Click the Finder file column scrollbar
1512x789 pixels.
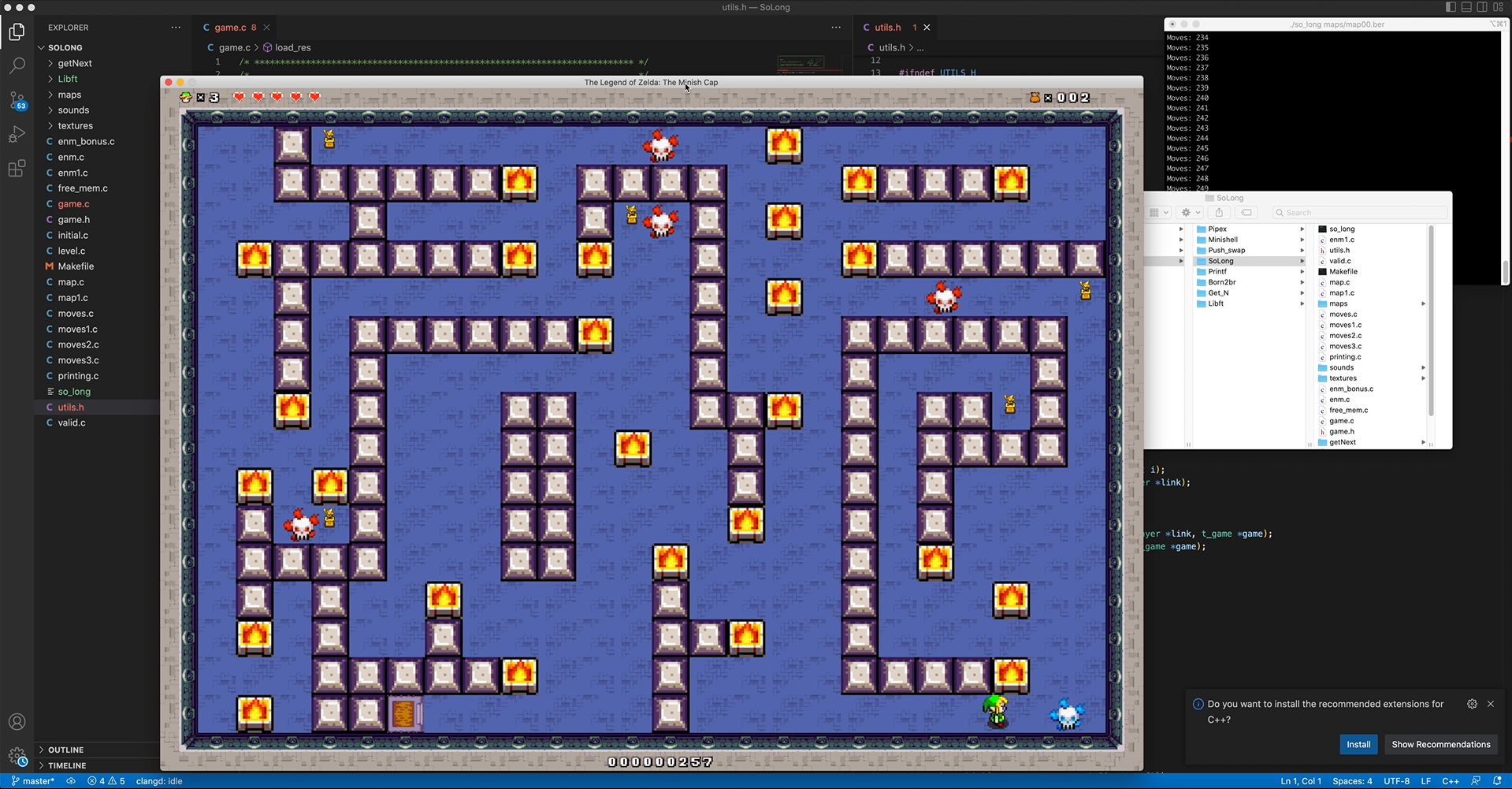[x=1431, y=321]
